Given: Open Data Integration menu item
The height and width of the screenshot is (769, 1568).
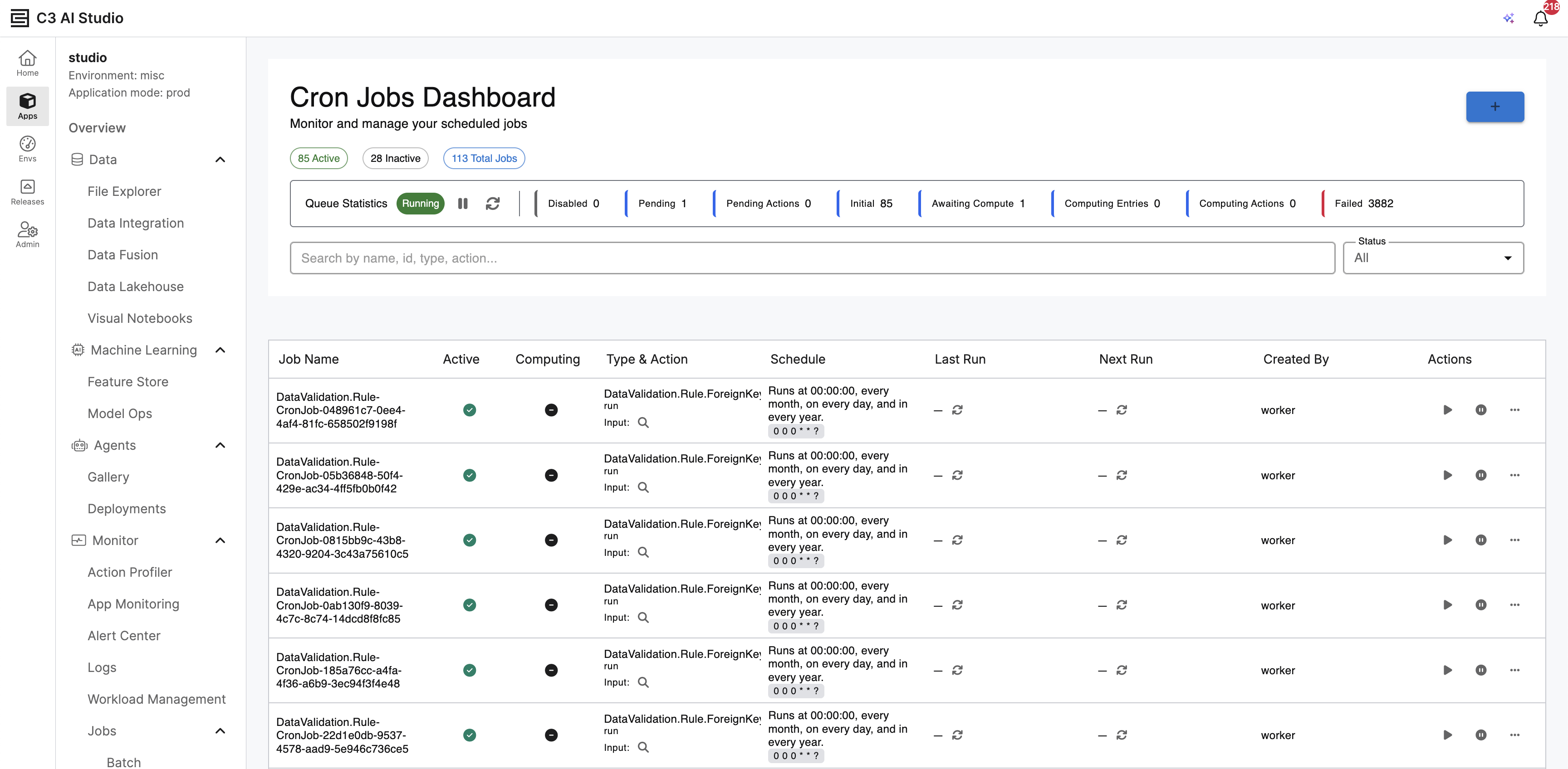Looking at the screenshot, I should point(135,223).
